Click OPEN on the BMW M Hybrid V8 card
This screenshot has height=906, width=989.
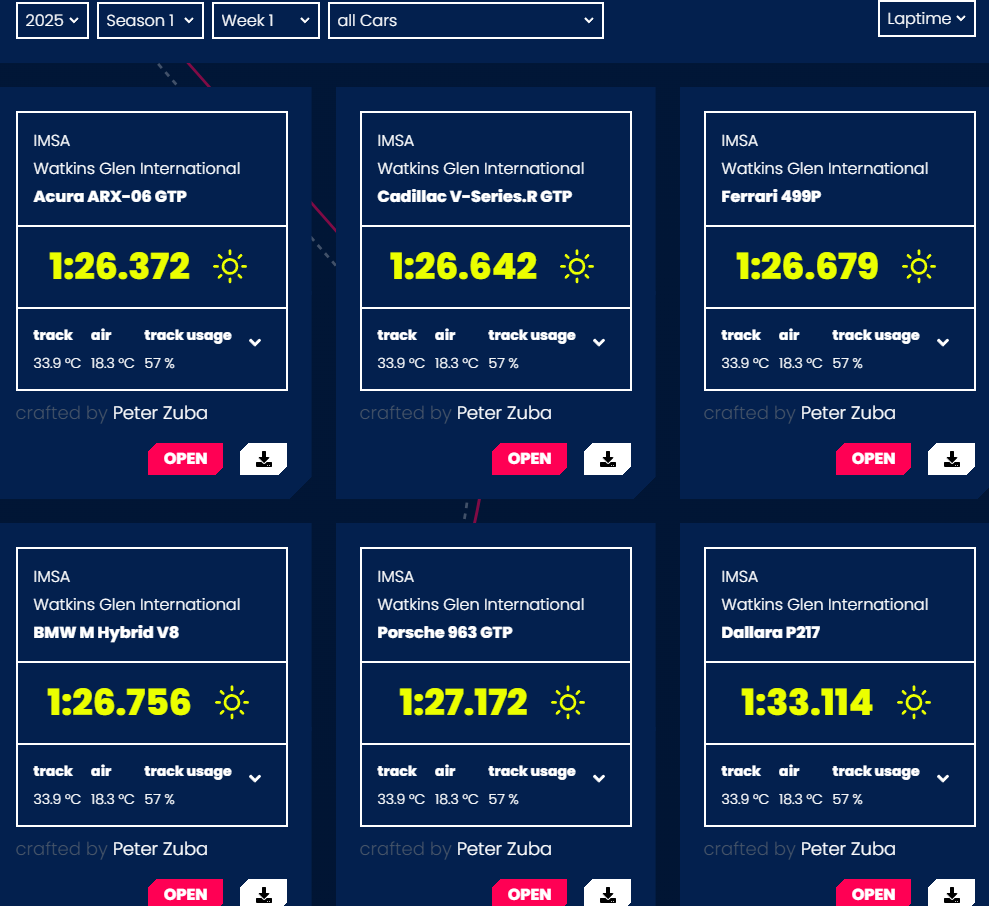click(x=185, y=893)
